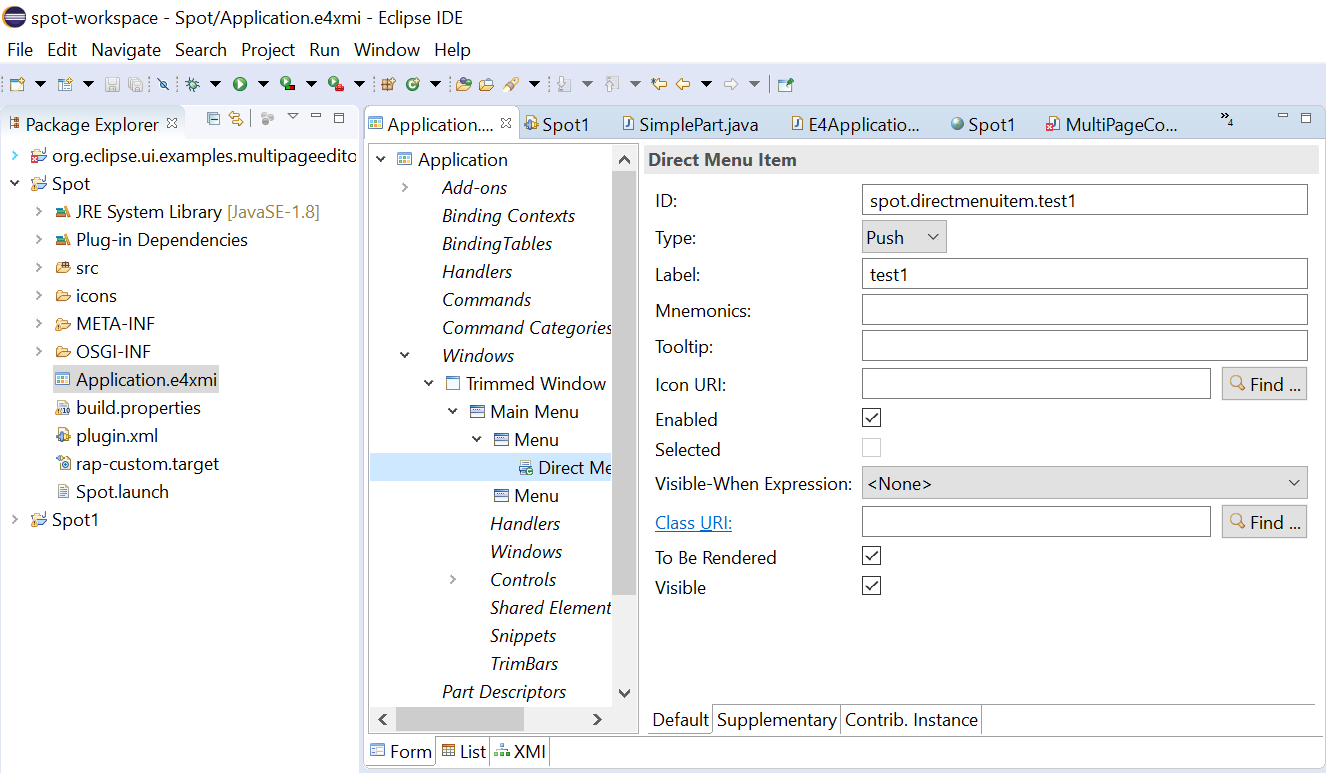The width and height of the screenshot is (1326, 773).
Task: Click the skip all breakpoints icon
Action: point(163,84)
